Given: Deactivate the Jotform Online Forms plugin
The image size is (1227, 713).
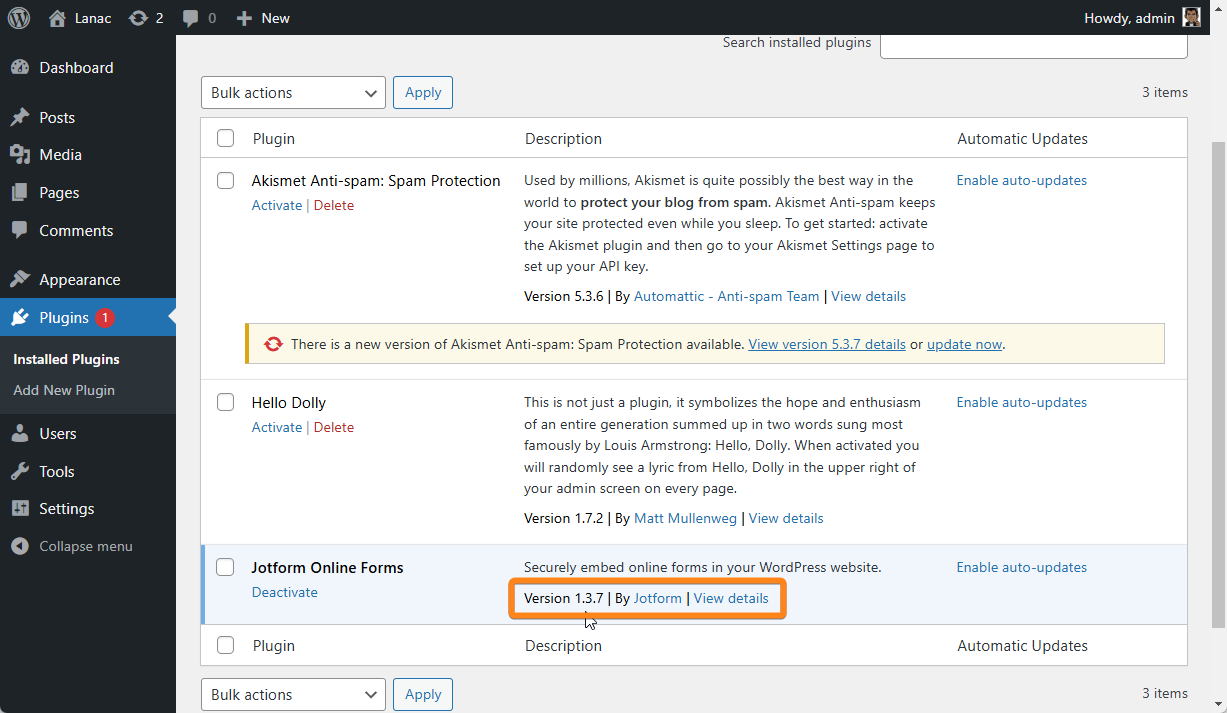Looking at the screenshot, I should pos(284,592).
